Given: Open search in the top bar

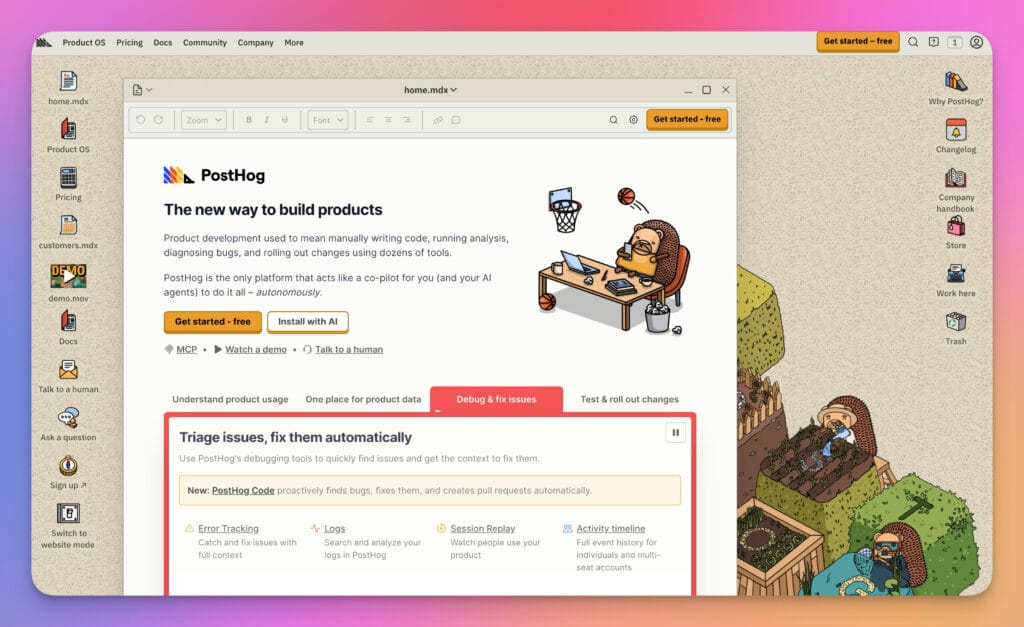Looking at the screenshot, I should click(913, 42).
